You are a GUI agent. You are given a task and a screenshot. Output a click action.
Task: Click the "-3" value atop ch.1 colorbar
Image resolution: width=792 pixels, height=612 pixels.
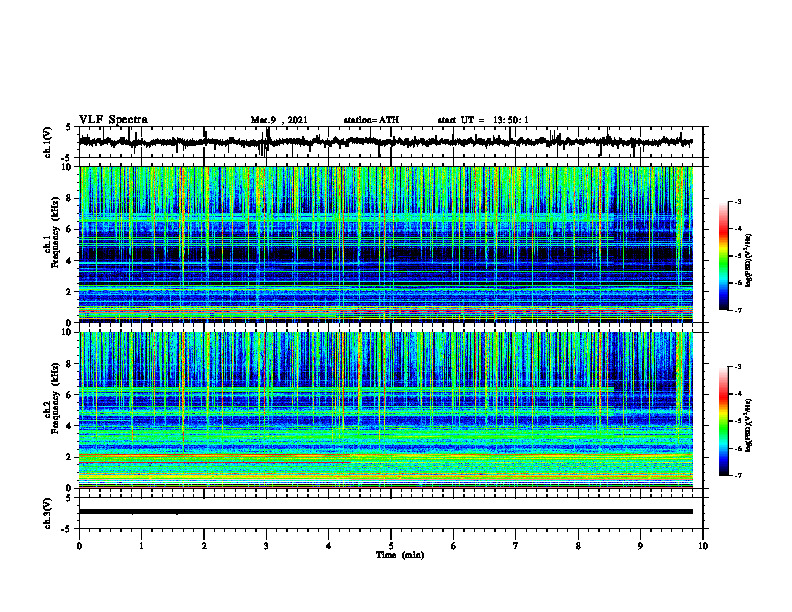point(738,201)
